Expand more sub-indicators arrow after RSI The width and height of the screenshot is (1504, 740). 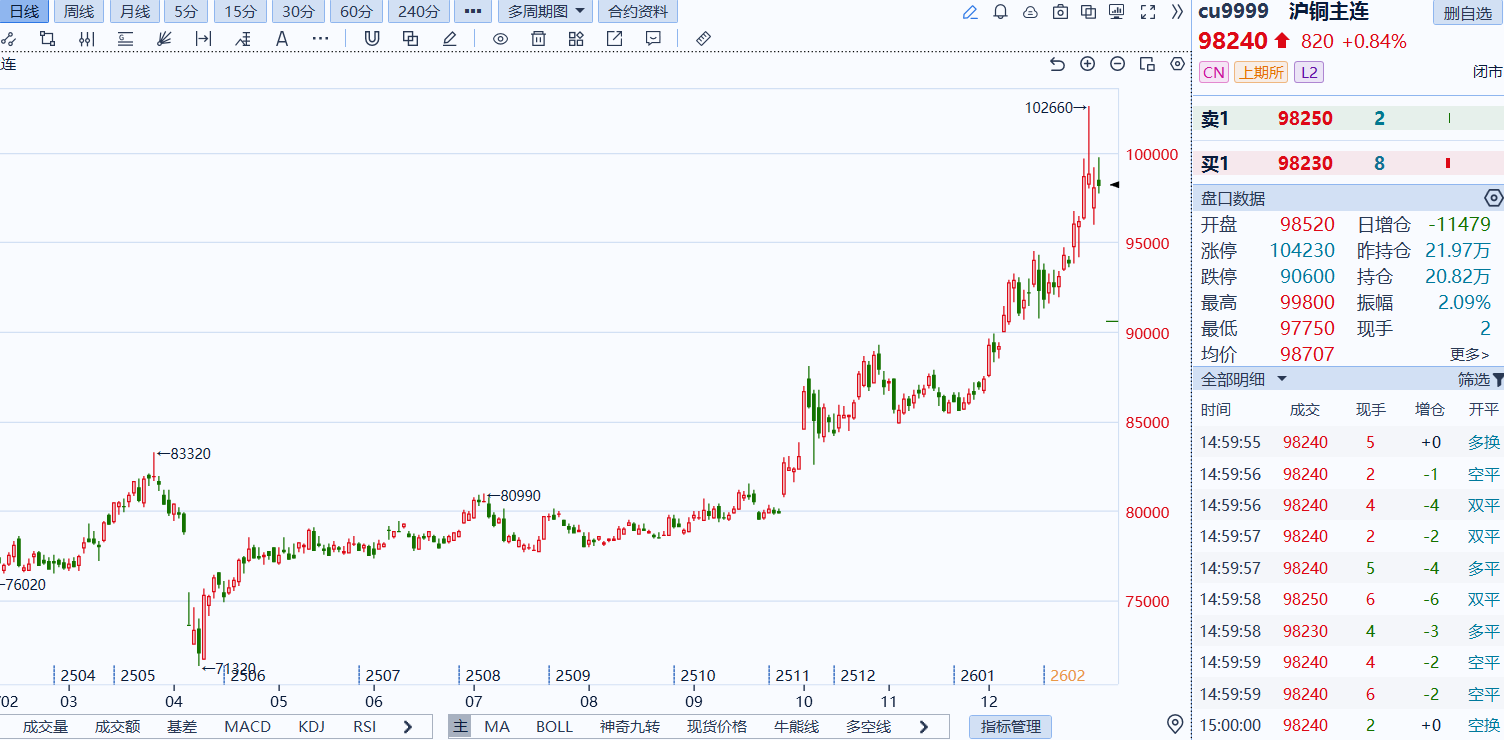point(408,727)
